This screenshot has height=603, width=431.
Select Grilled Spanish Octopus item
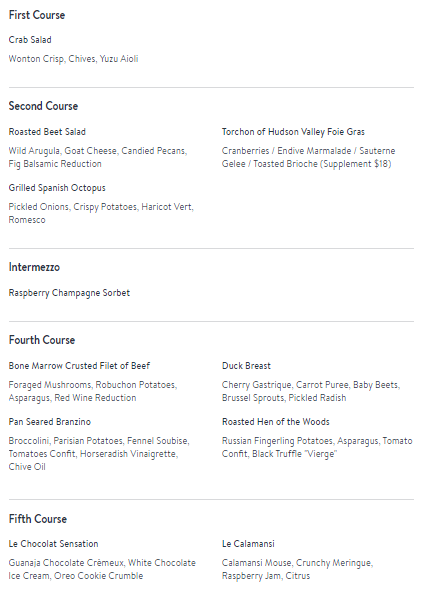click(x=57, y=188)
